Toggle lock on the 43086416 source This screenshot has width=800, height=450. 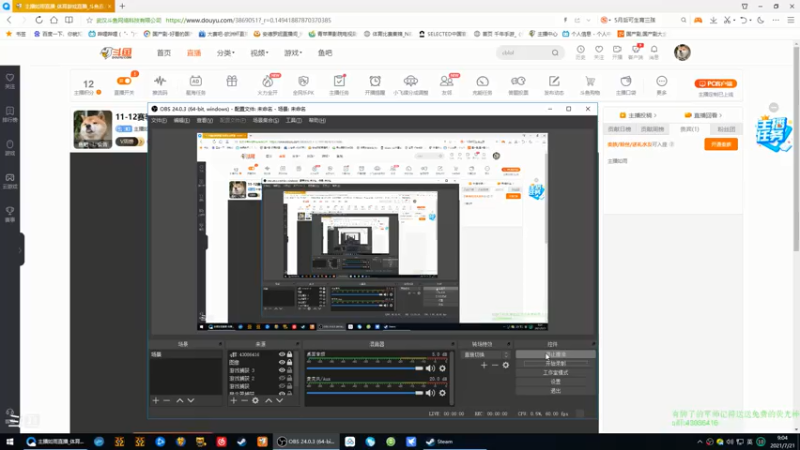coord(290,354)
